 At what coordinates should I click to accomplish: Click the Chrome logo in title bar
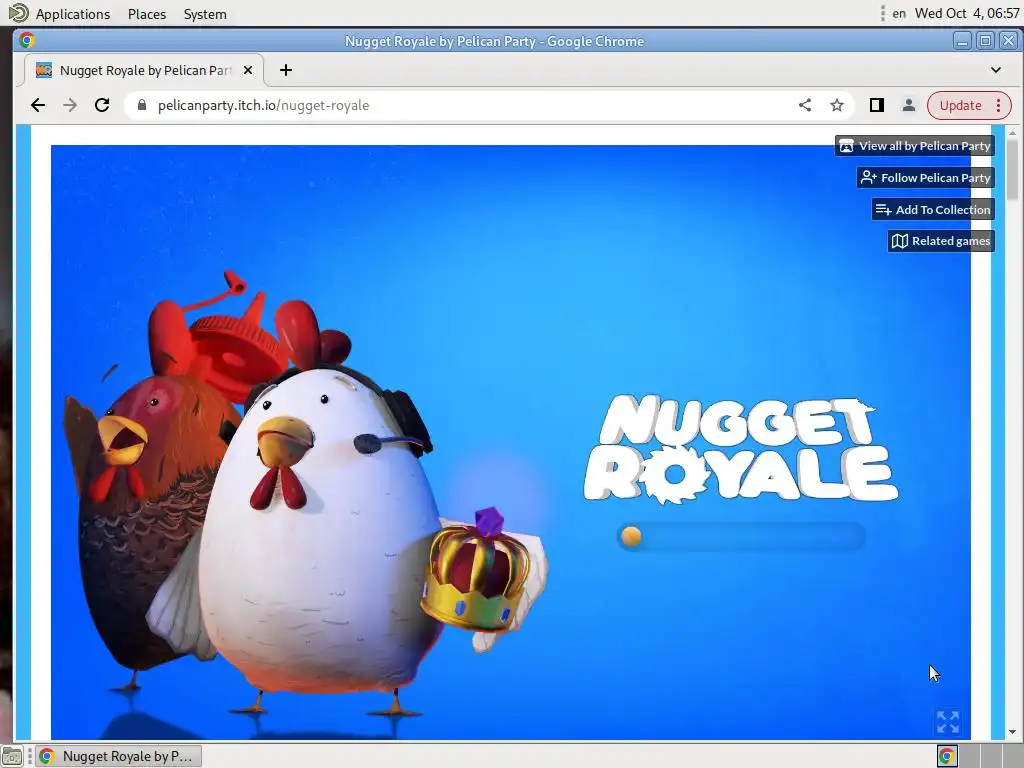[27, 40]
